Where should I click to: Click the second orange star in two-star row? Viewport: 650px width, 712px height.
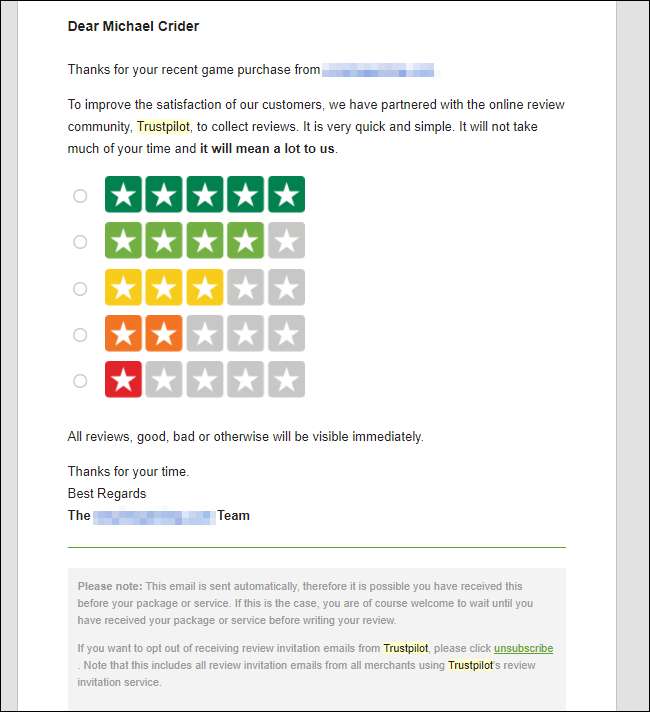(x=164, y=334)
